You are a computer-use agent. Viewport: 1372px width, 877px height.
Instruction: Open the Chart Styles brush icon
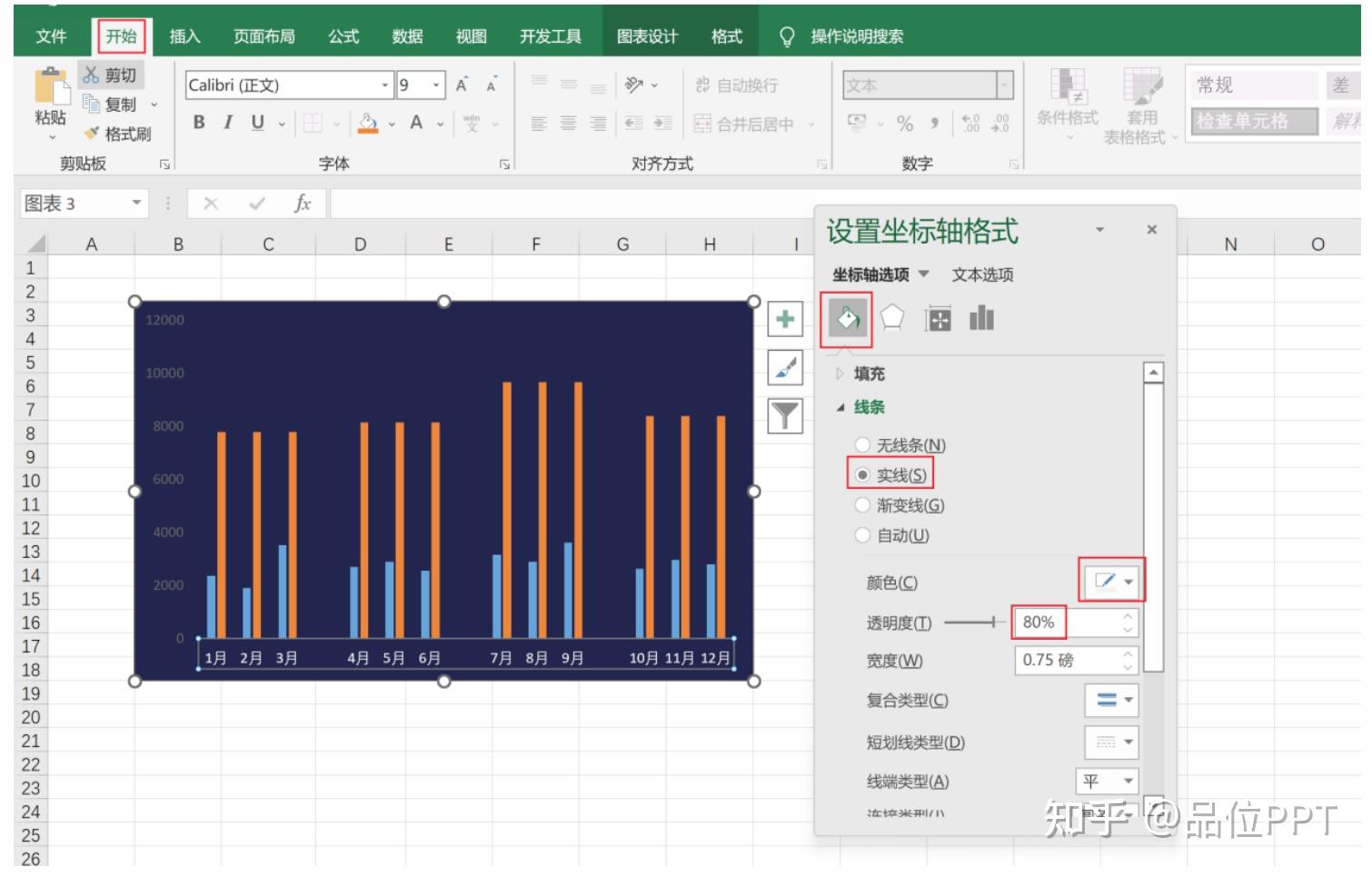tap(784, 368)
